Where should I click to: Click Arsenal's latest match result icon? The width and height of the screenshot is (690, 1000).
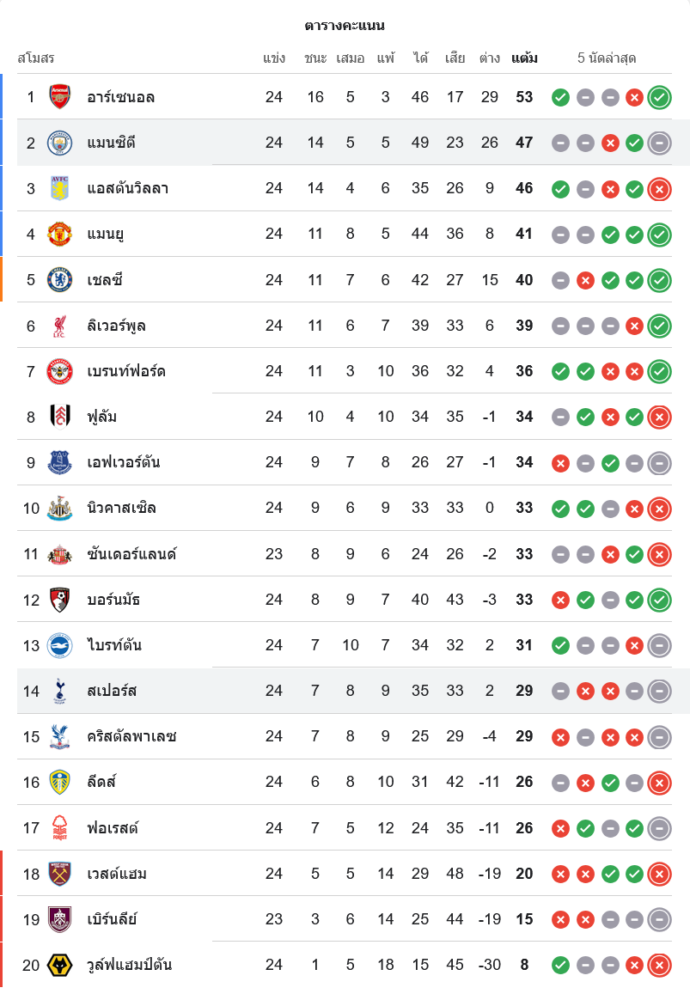click(659, 97)
